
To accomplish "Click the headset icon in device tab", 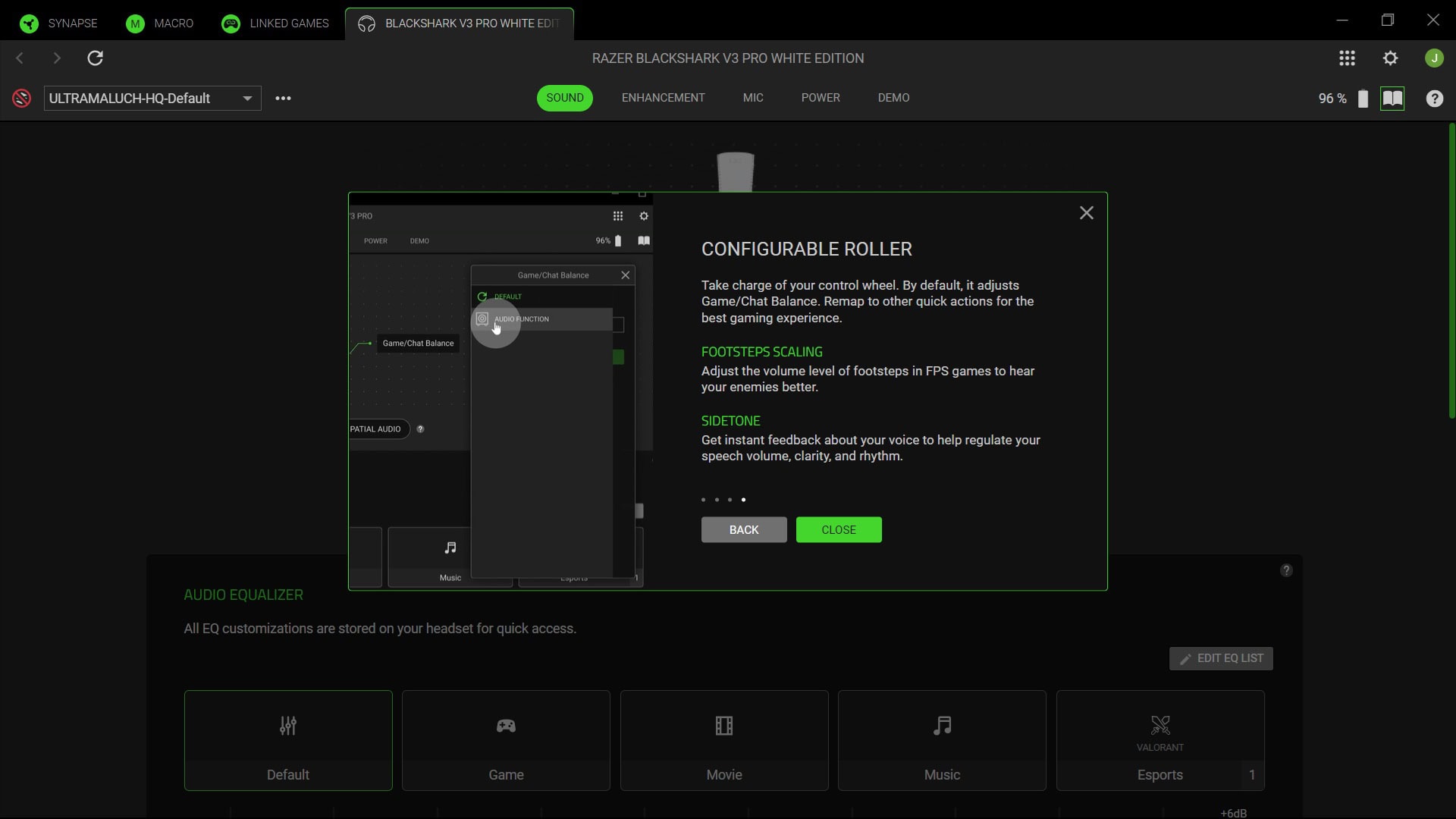I will (366, 24).
